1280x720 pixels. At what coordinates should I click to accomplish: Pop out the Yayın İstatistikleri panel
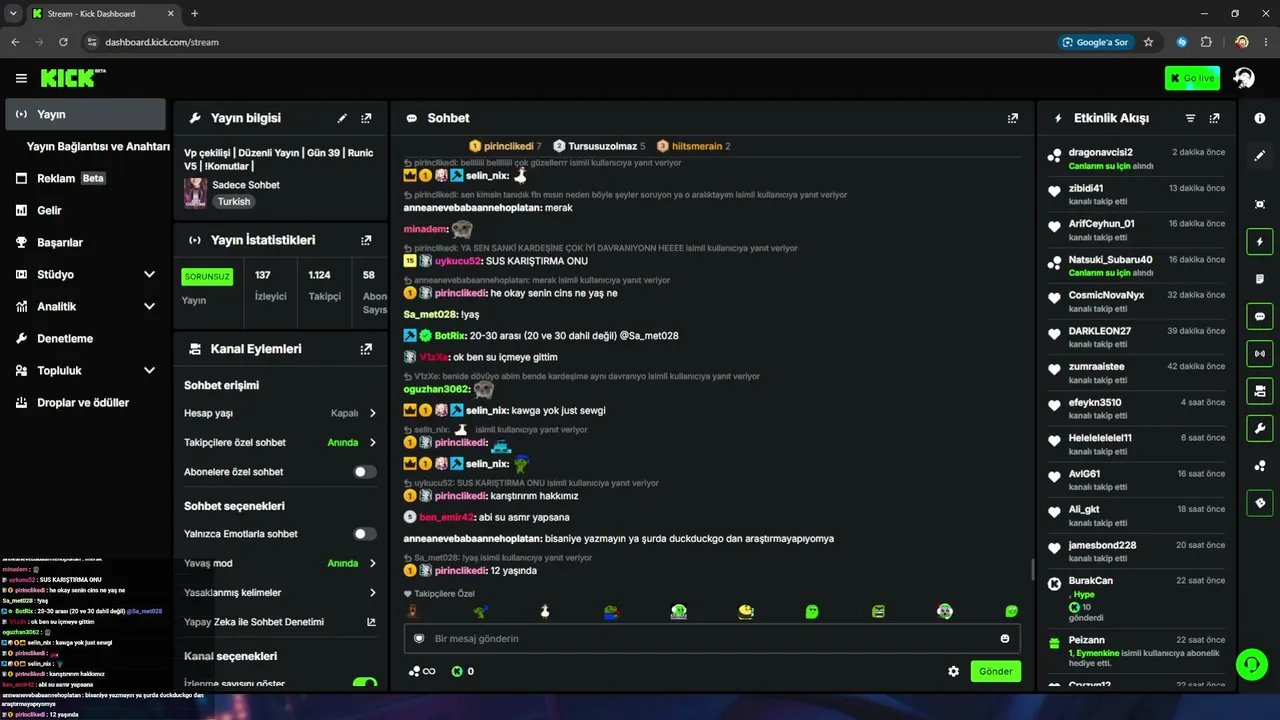(x=366, y=240)
